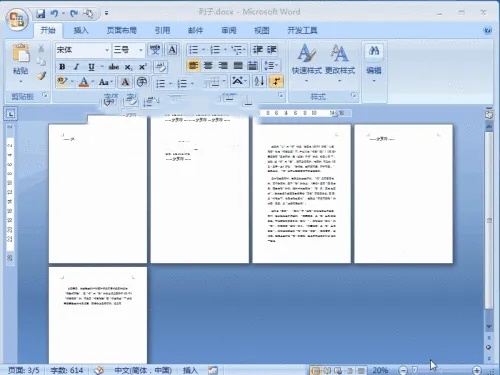Open the multilevel list button

pyautogui.click(x=238, y=50)
